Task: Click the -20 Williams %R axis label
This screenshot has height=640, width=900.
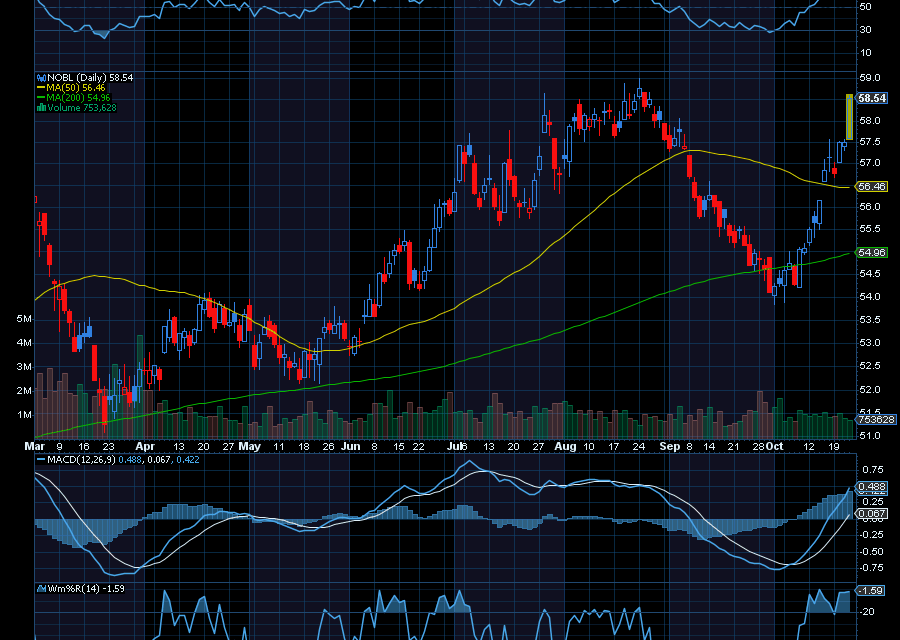Action: click(x=867, y=612)
